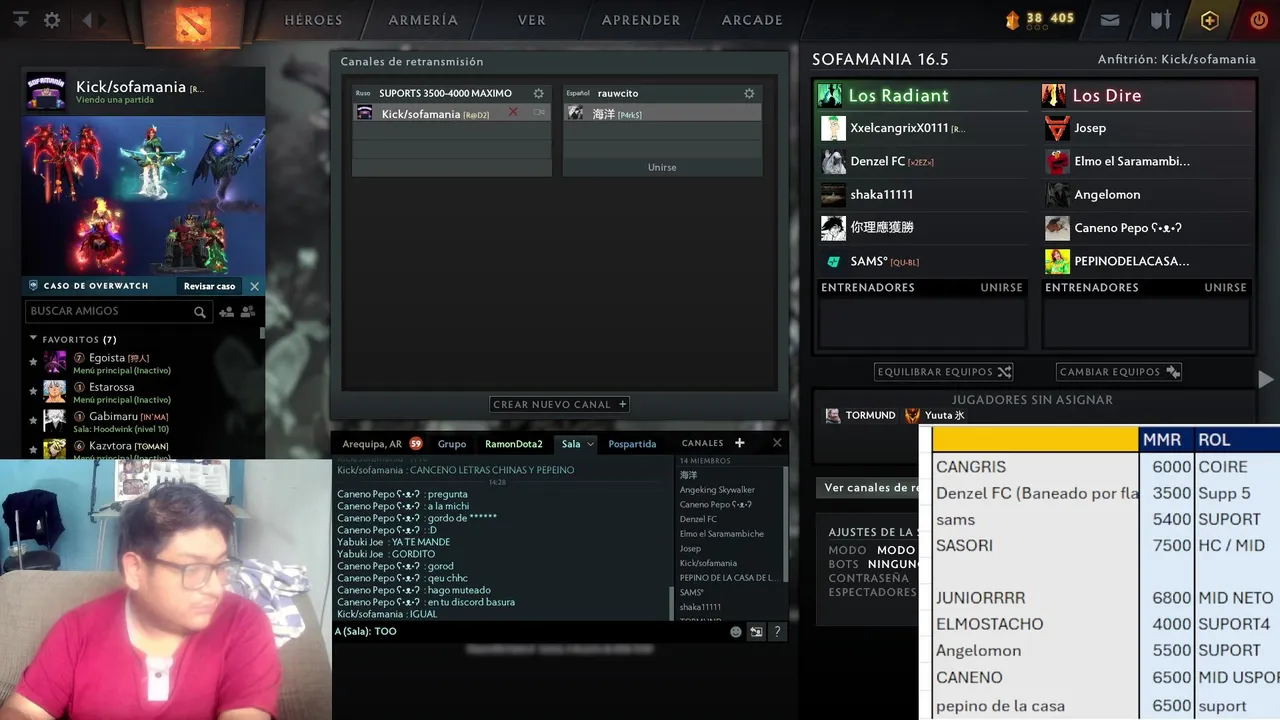Click the chat messages scrollbar

[x=671, y=602]
